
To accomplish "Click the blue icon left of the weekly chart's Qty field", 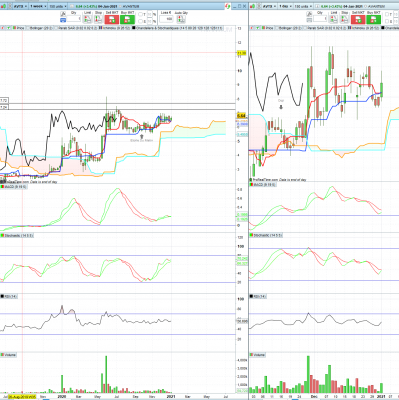I will tap(63, 20).
